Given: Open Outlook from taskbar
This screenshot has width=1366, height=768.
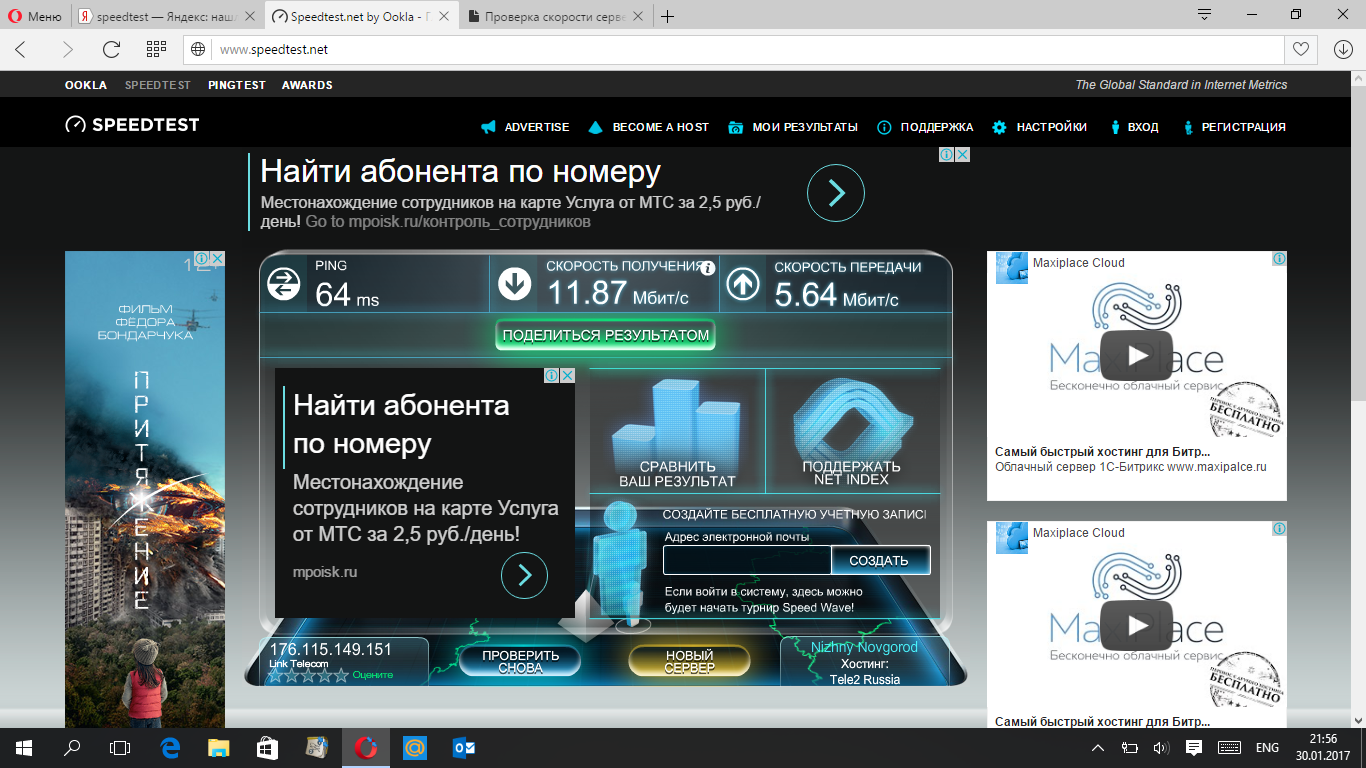Looking at the screenshot, I should [x=464, y=747].
